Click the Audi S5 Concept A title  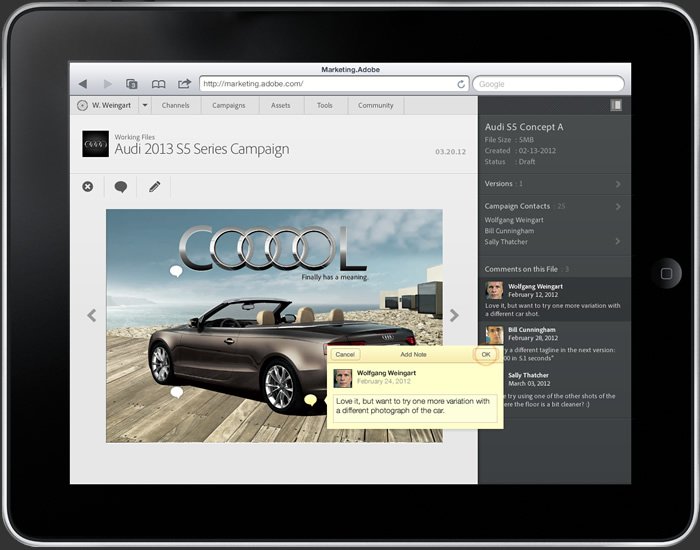pyautogui.click(x=524, y=127)
